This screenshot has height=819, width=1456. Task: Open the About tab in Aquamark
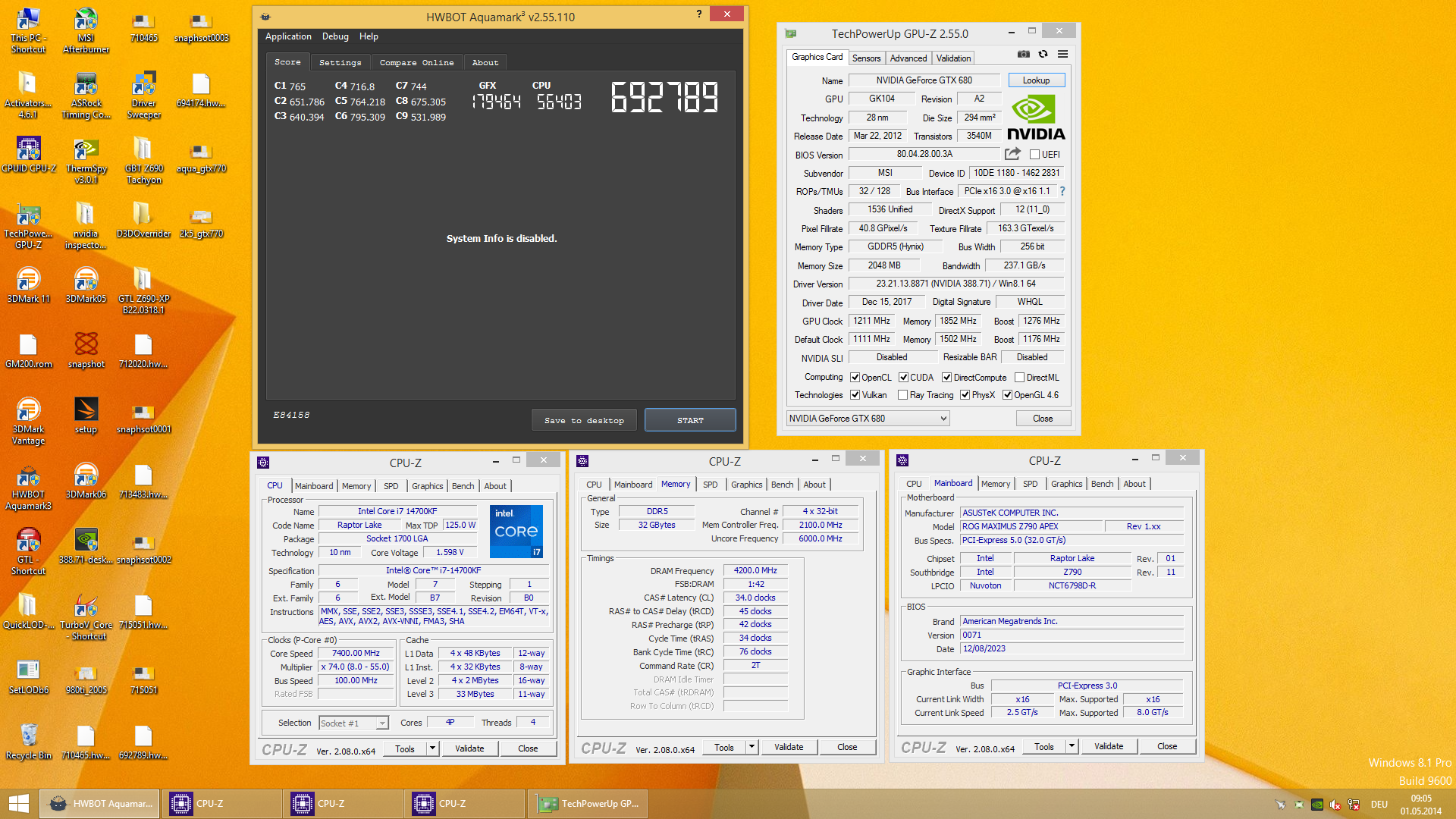click(485, 62)
